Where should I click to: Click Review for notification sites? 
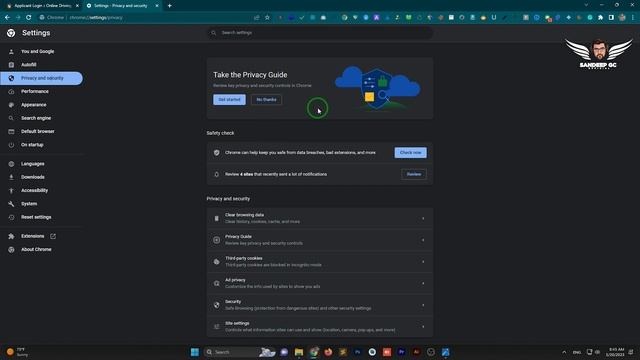(413, 174)
